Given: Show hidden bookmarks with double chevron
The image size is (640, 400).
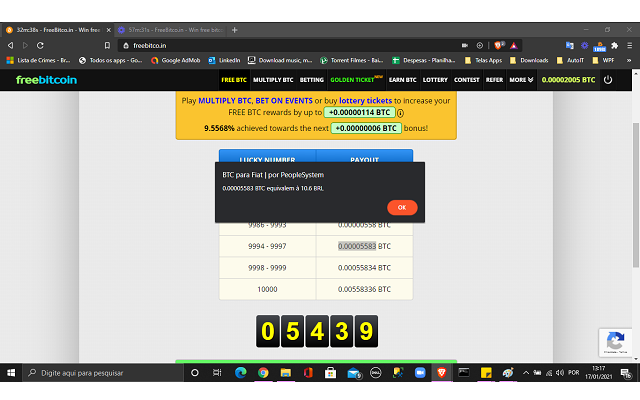Looking at the screenshot, I should click(629, 60).
